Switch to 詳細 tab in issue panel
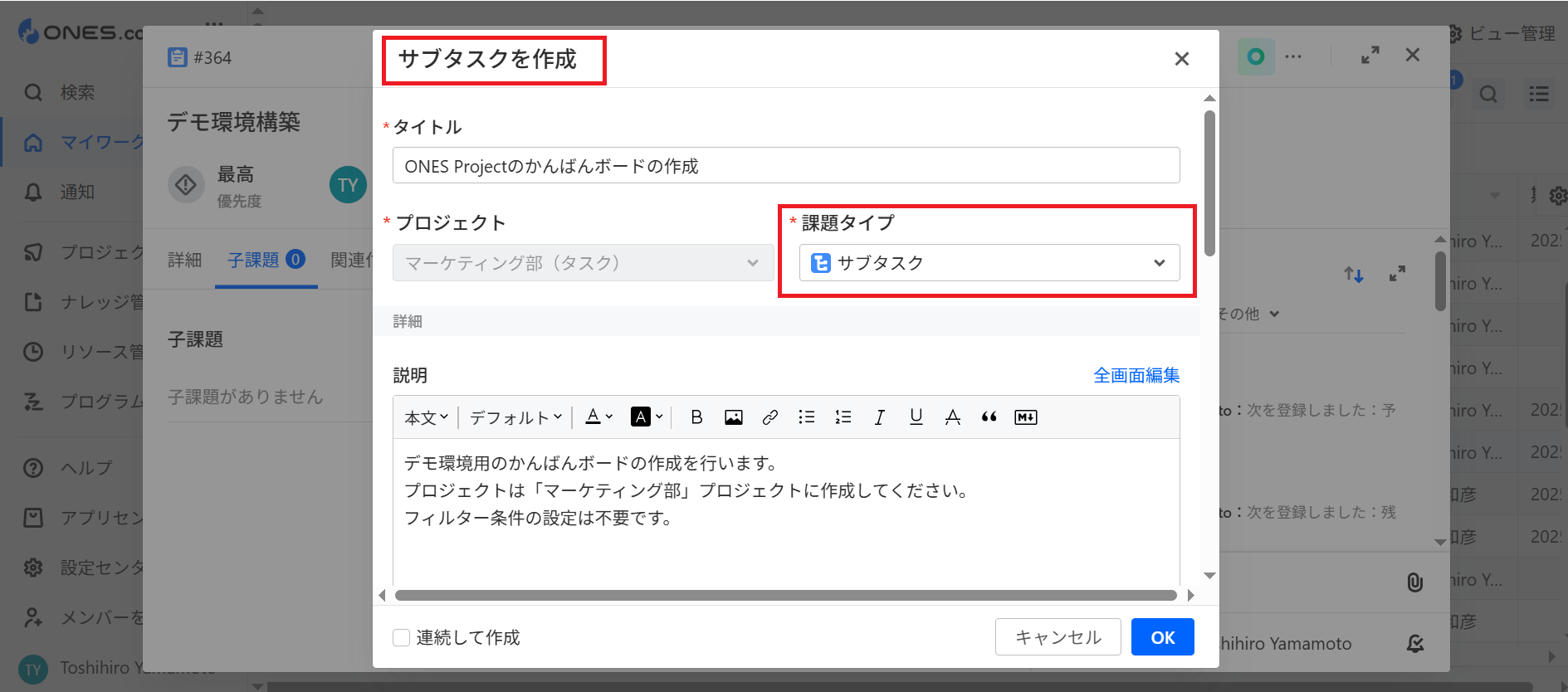The image size is (1568, 692). pyautogui.click(x=184, y=260)
